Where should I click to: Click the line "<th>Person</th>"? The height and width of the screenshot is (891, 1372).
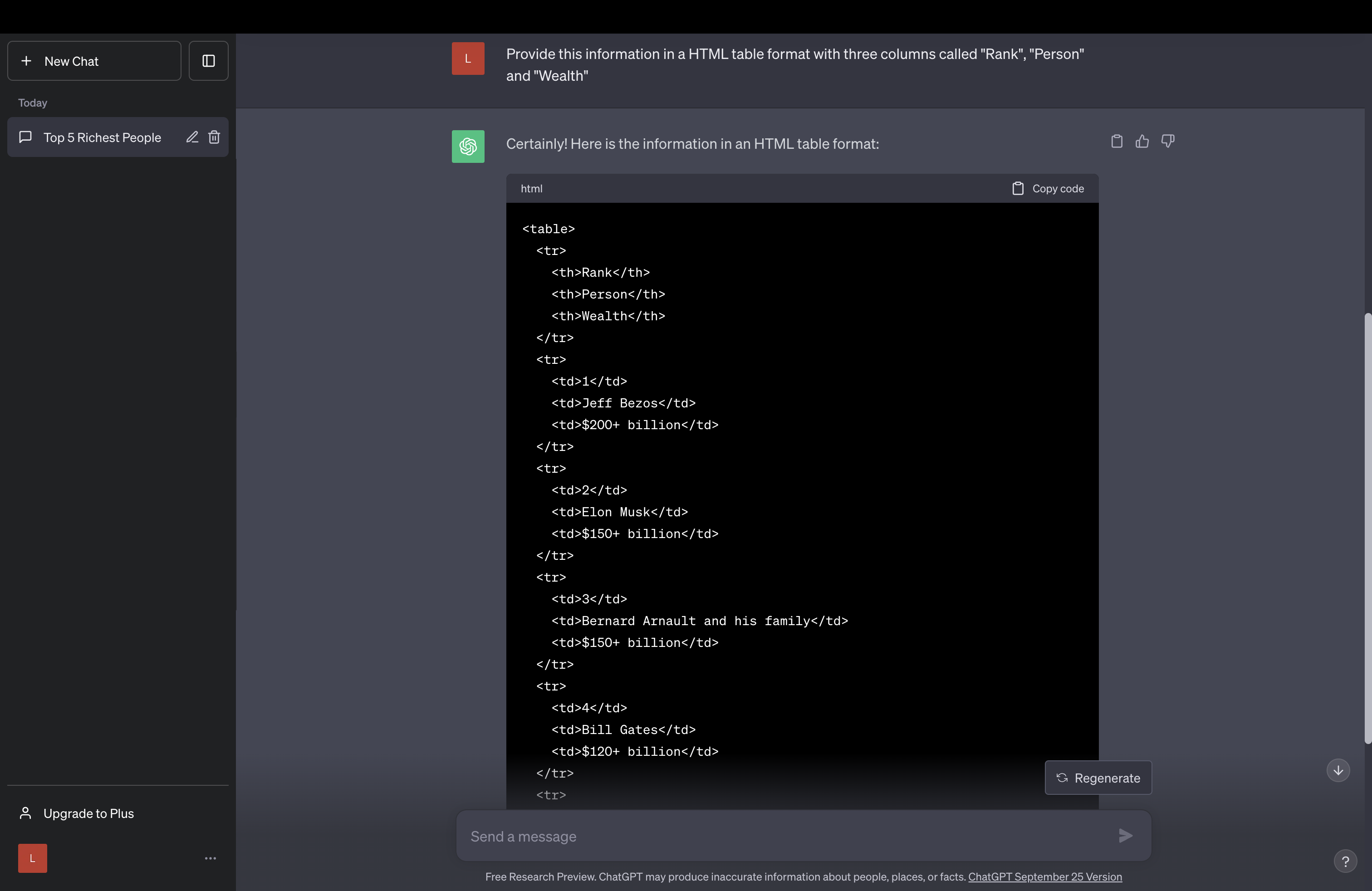[608, 294]
